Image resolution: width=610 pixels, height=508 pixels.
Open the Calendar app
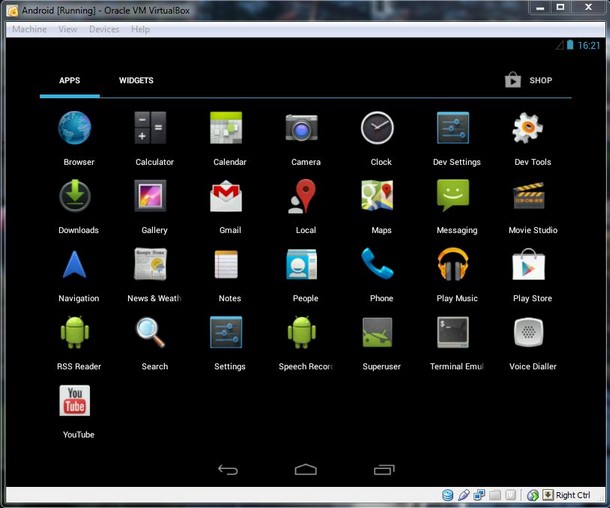(x=226, y=128)
